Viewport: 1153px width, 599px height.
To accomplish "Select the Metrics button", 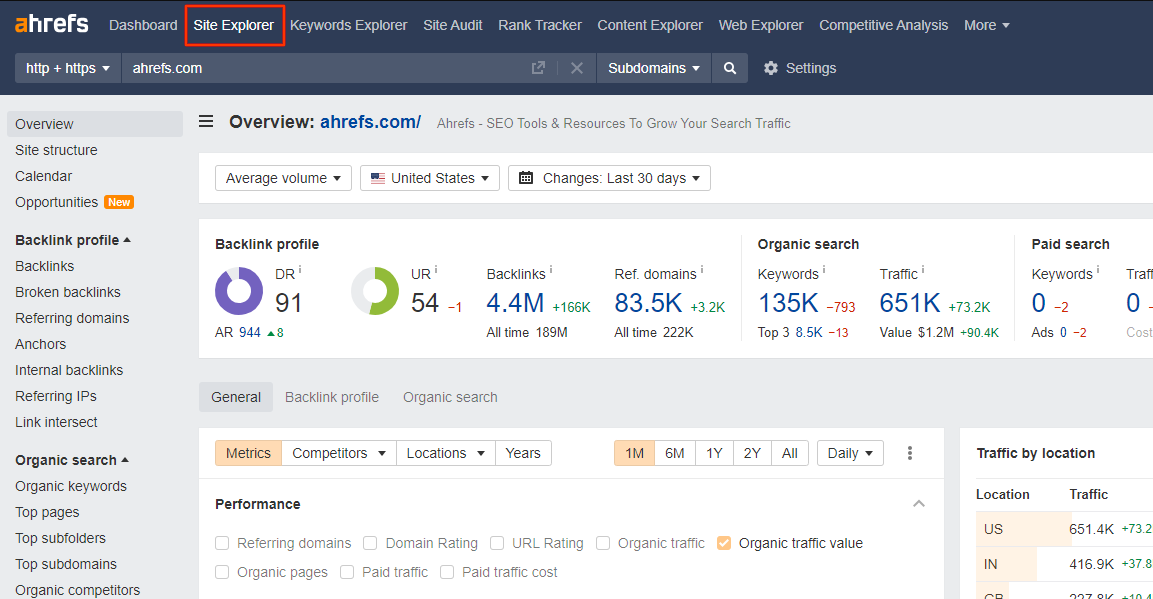I will (249, 453).
